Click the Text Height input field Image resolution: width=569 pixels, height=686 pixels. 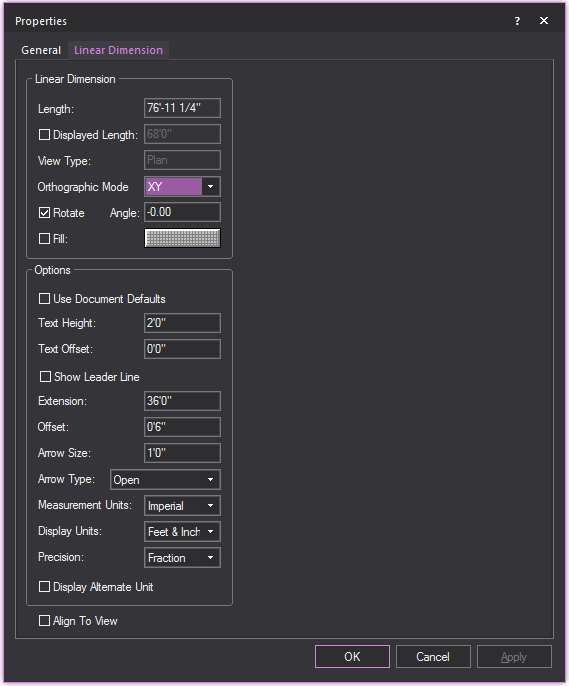tap(182, 323)
